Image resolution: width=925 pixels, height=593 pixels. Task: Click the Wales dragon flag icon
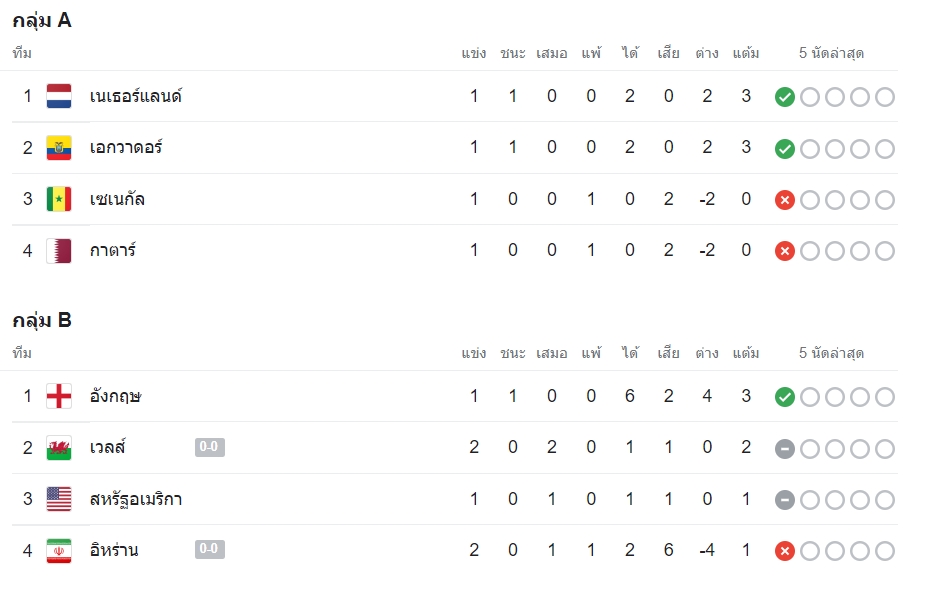(59, 448)
